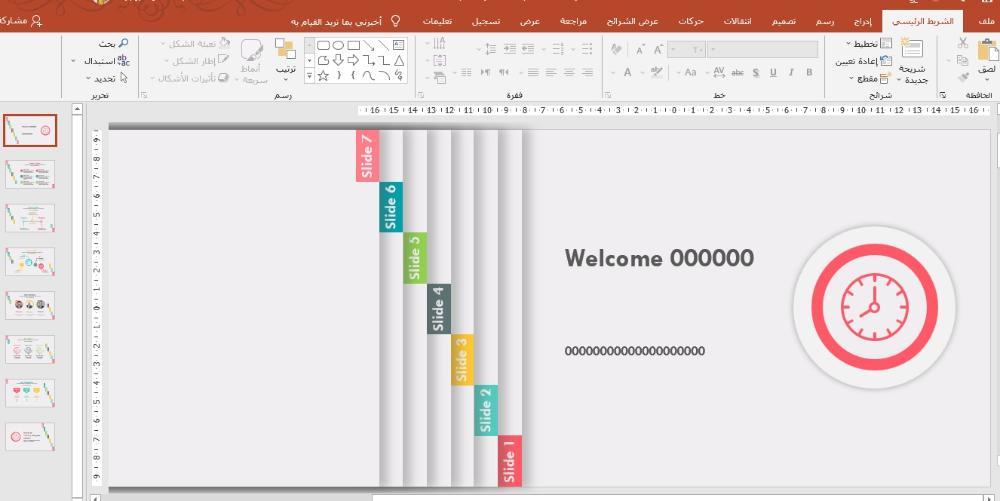Expand the Section (مقطع) dropdown

point(870,79)
